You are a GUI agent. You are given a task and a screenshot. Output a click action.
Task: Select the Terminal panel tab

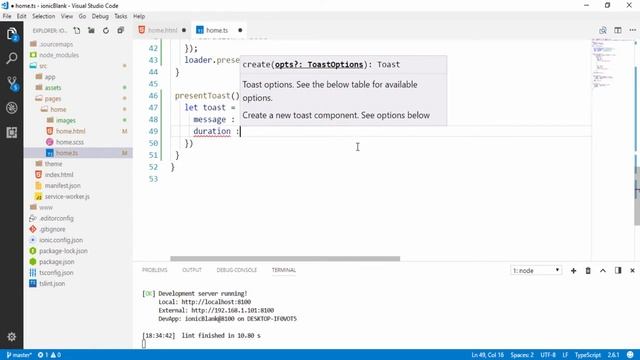[x=284, y=270]
